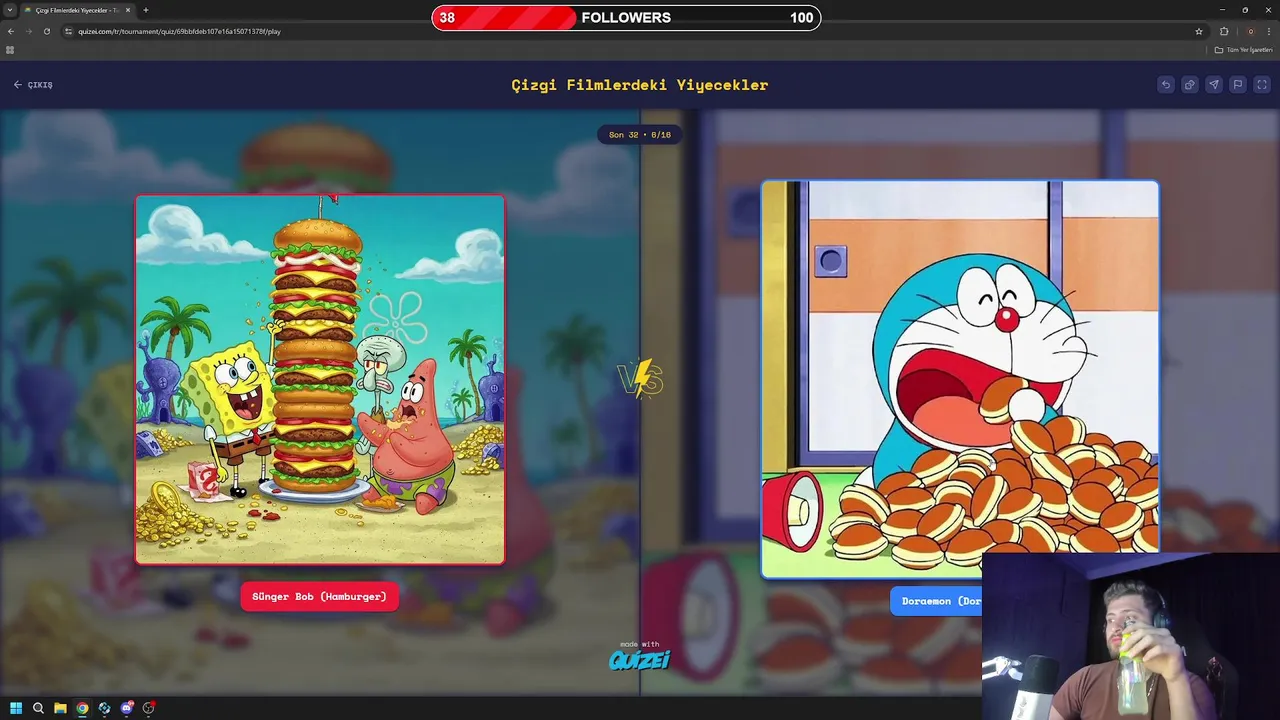Open the Chrome profile avatar icon

click(x=1250, y=31)
